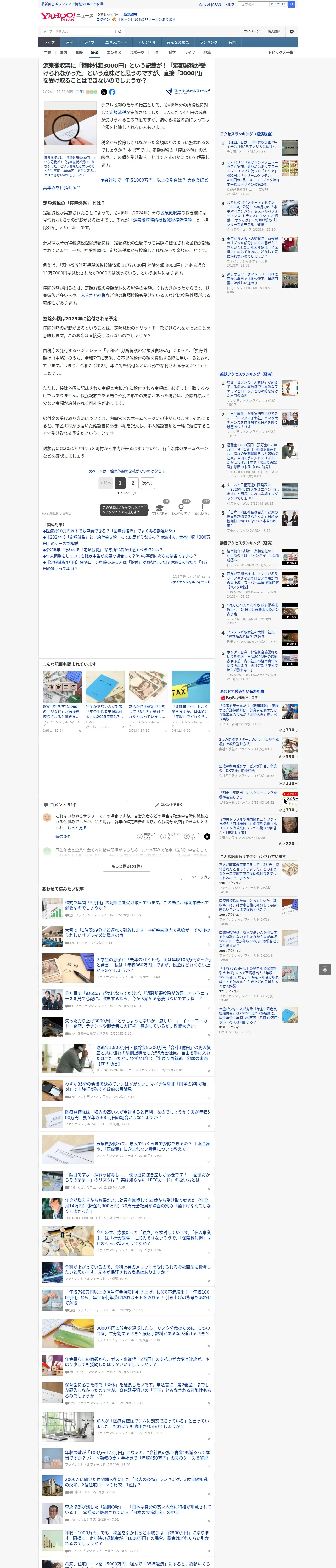This screenshot has height=1568, width=336.
Task: Click コメントを書く button
Action: pyautogui.click(x=168, y=805)
